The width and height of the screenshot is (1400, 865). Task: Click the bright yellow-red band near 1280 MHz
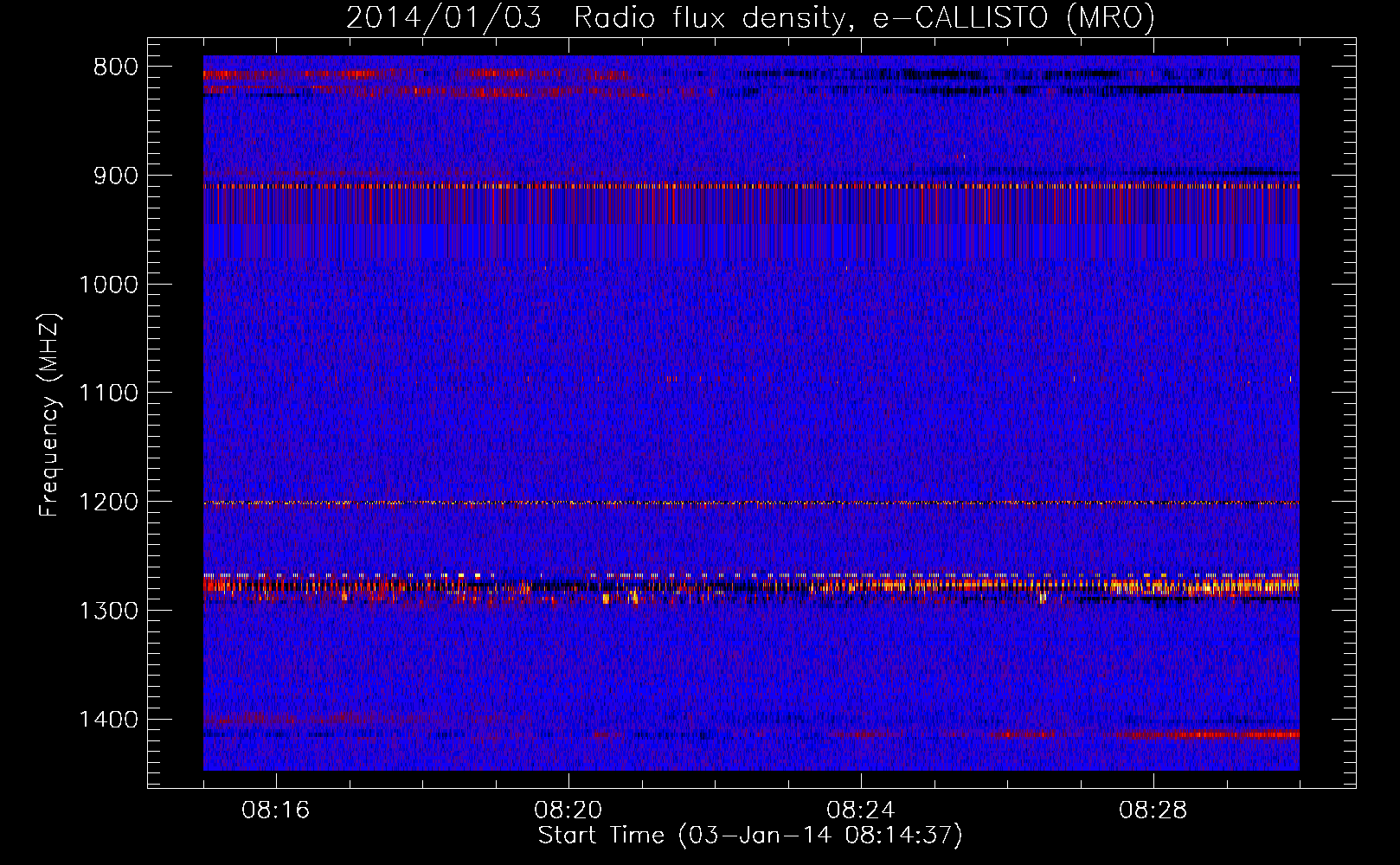click(751, 586)
